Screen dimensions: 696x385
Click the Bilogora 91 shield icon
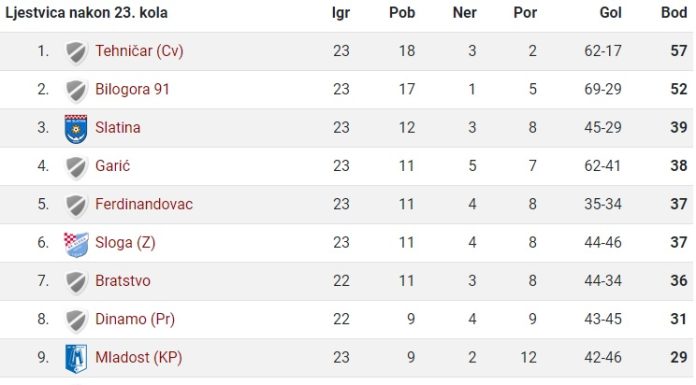(x=76, y=91)
